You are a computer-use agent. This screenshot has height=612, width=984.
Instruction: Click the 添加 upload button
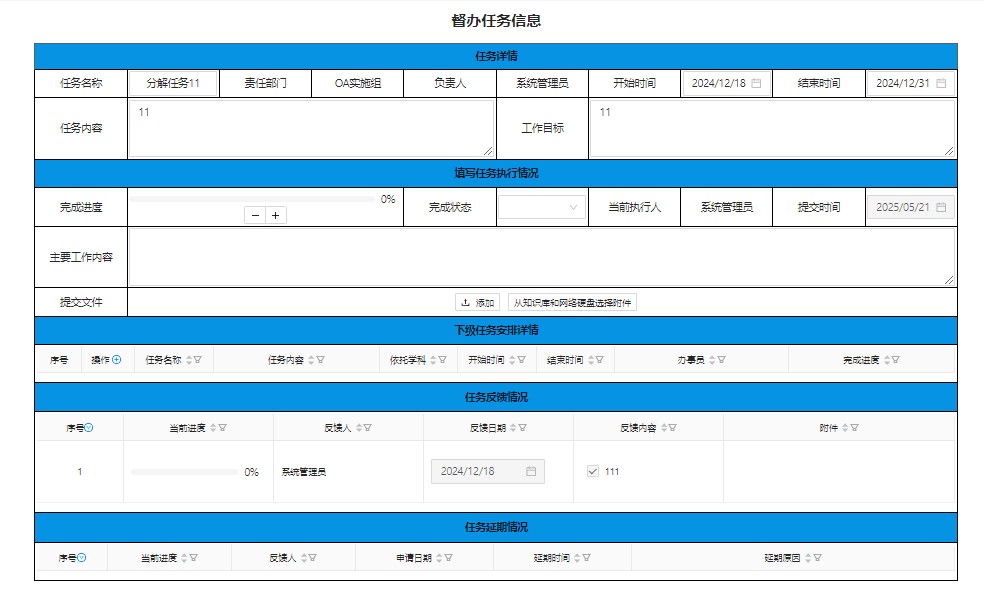click(x=478, y=303)
